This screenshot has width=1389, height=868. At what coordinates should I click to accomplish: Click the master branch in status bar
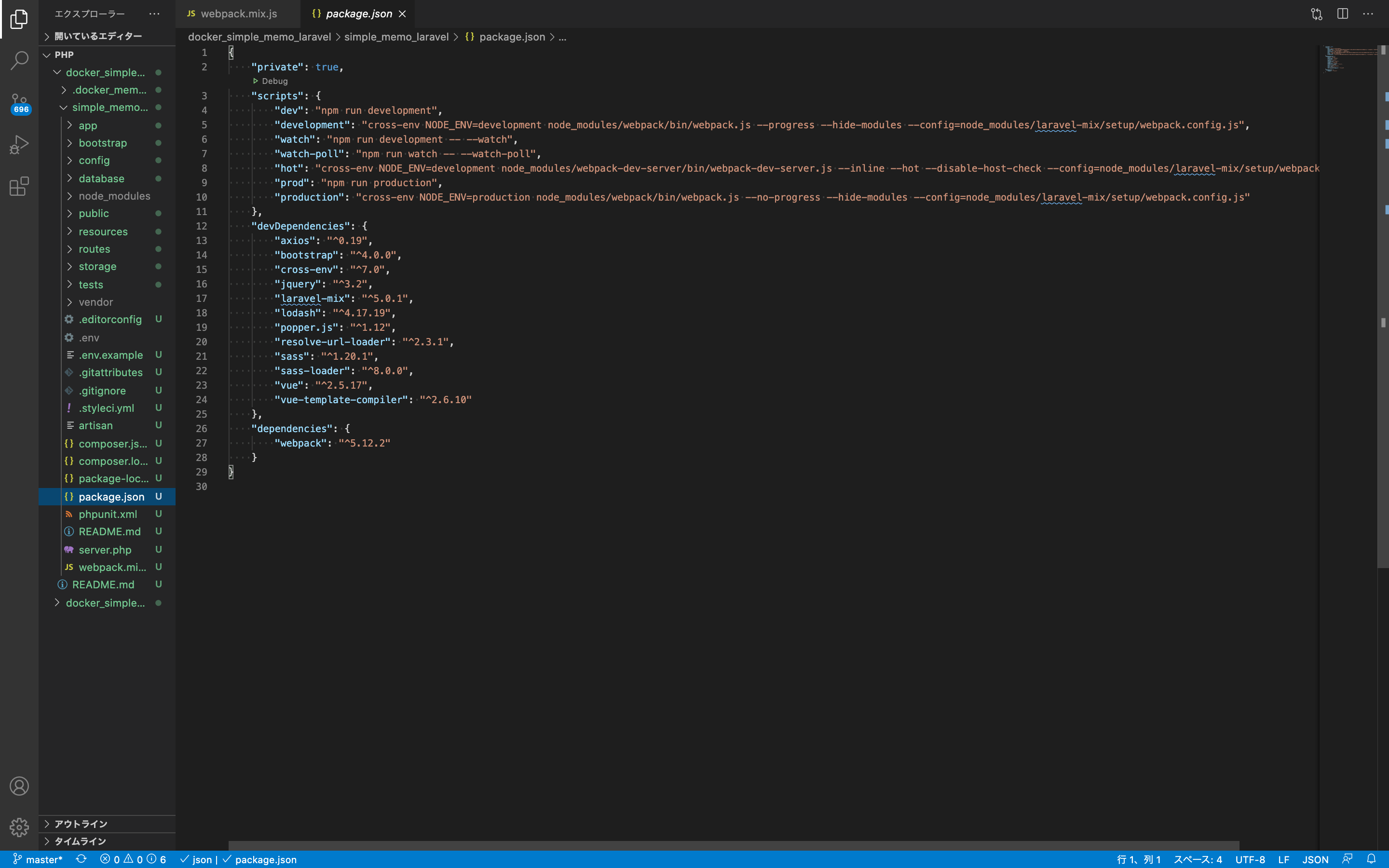[x=38, y=859]
